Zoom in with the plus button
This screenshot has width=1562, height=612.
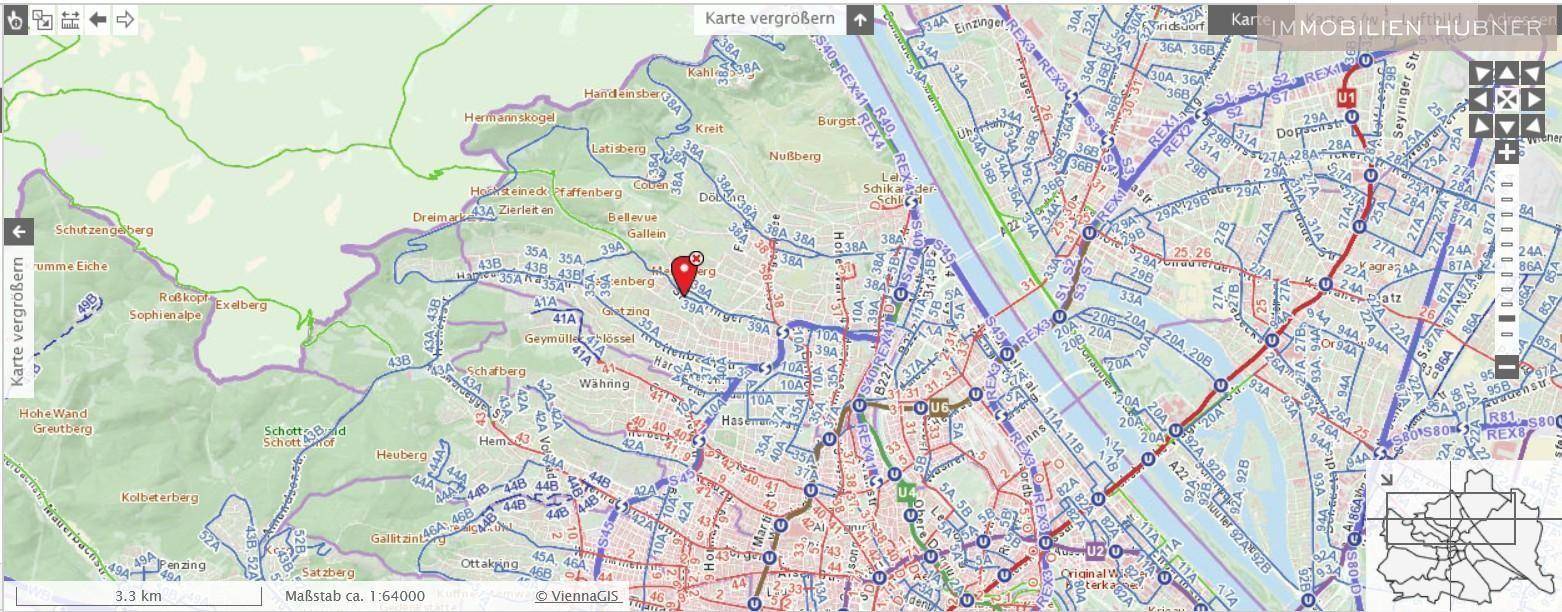pos(1507,153)
